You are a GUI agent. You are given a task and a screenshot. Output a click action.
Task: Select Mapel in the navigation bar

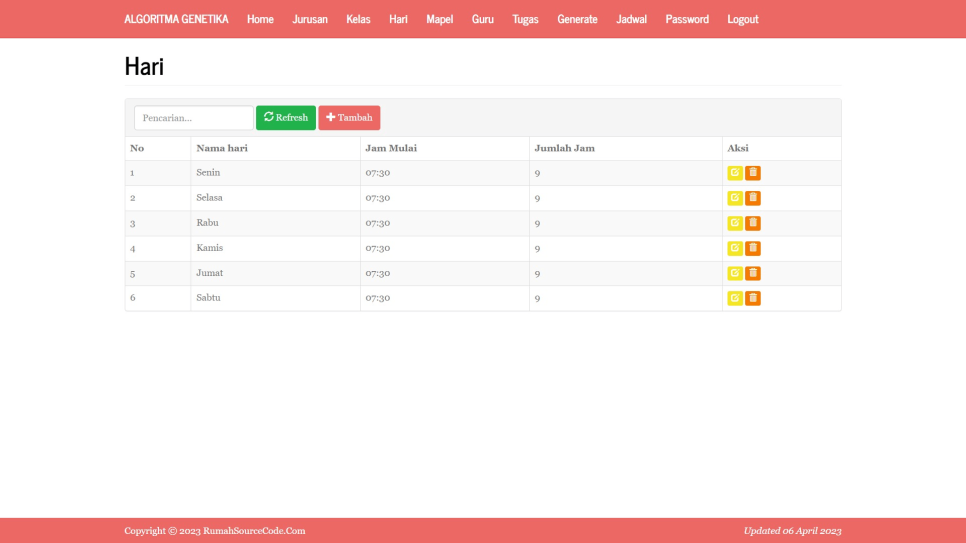point(439,19)
